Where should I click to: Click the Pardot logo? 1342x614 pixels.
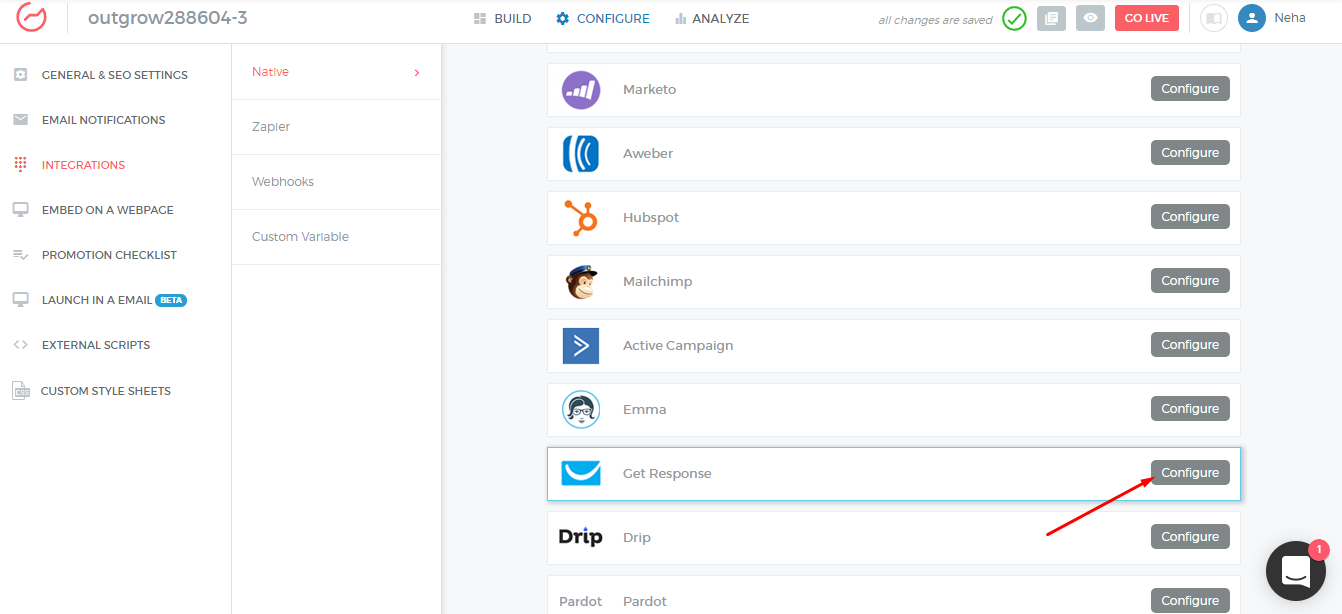tap(581, 602)
